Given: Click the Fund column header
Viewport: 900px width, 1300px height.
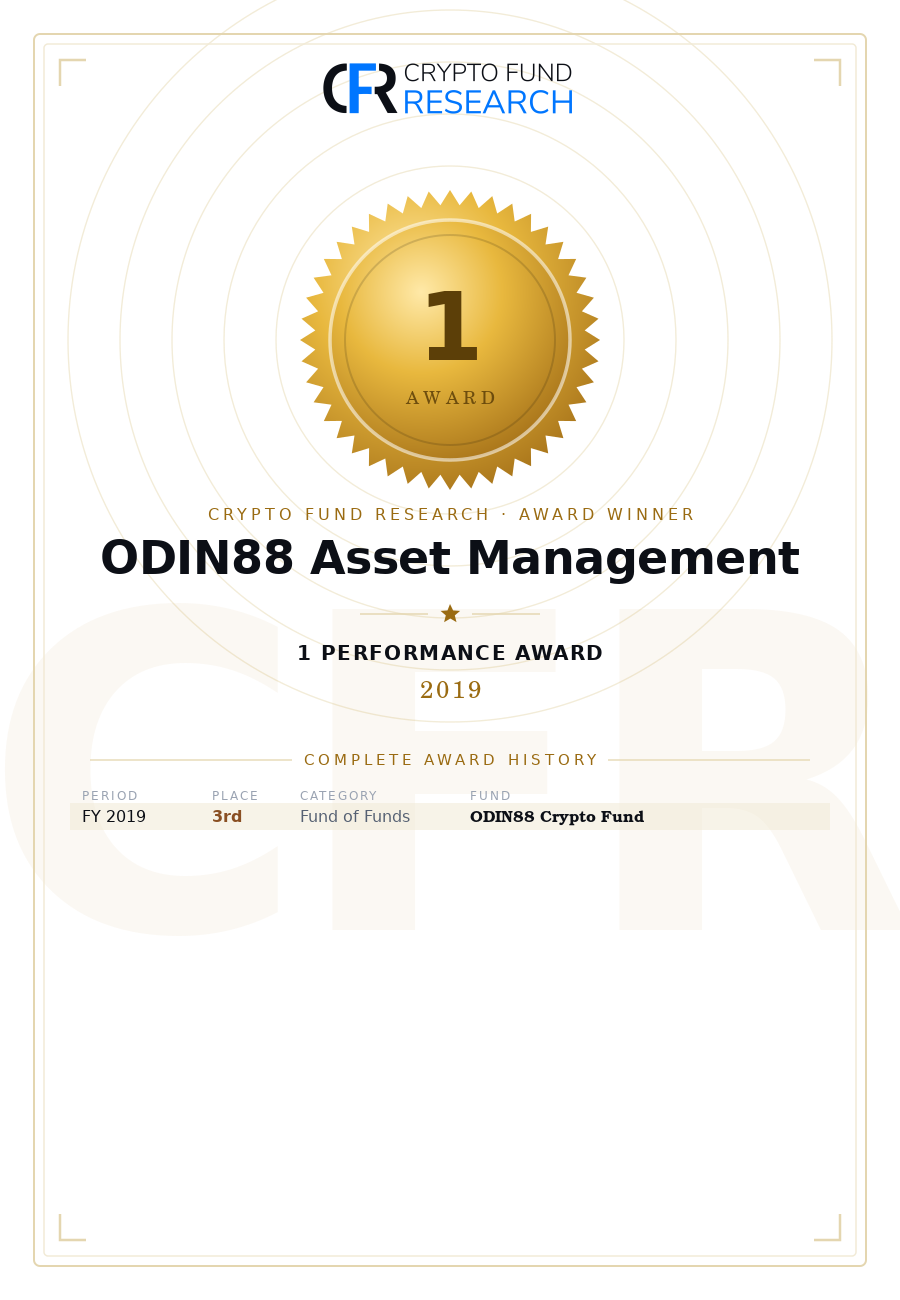Looking at the screenshot, I should point(490,796).
